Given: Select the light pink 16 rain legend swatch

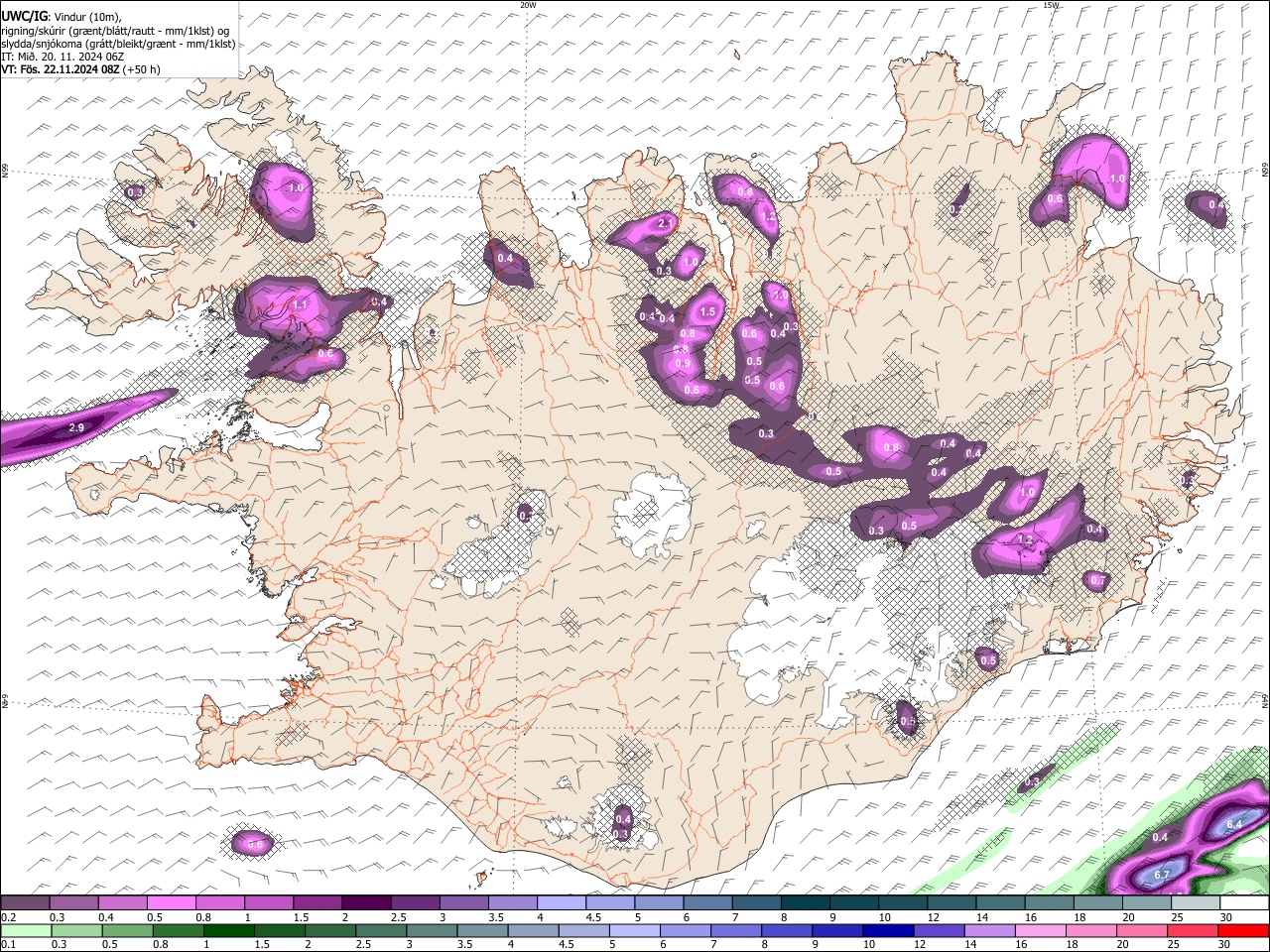Looking at the screenshot, I should [x=1039, y=930].
